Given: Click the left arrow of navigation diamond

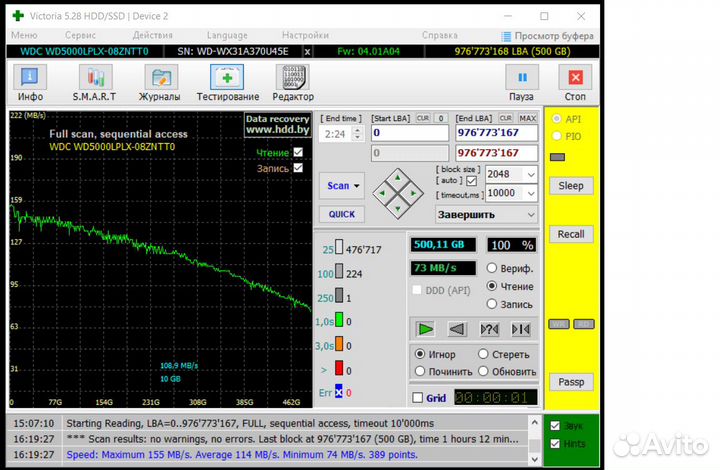Looking at the screenshot, I should [x=382, y=193].
